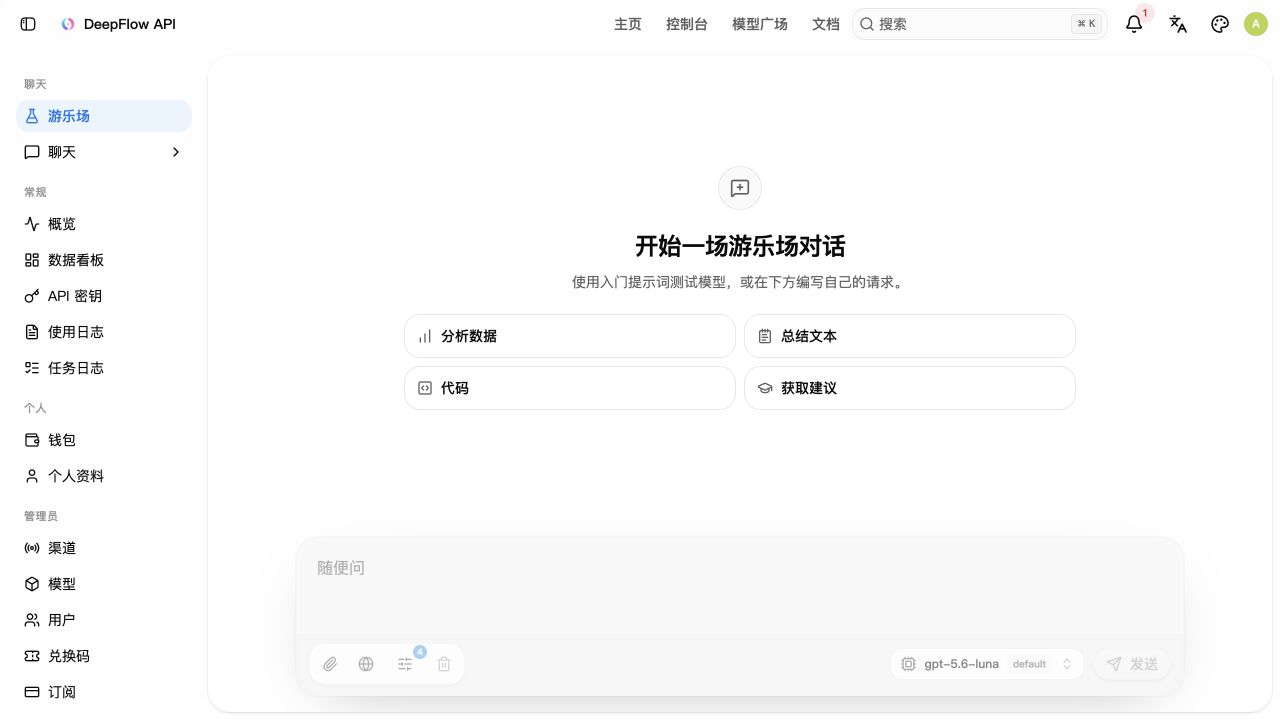Expand the 聊天 sidebar chevron
Screen dimensions: 1280x720
176,152
